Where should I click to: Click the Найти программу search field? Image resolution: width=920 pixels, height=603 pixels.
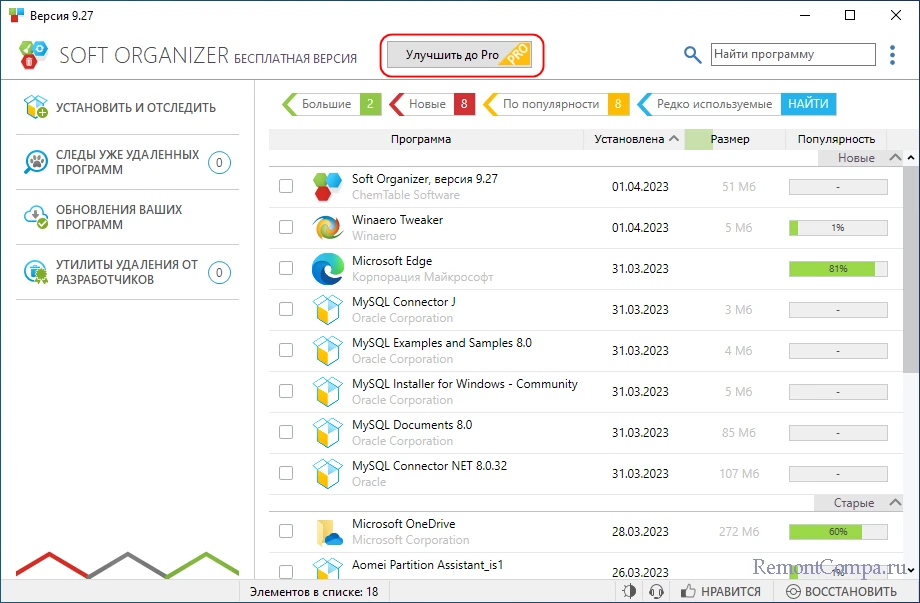tap(793, 55)
